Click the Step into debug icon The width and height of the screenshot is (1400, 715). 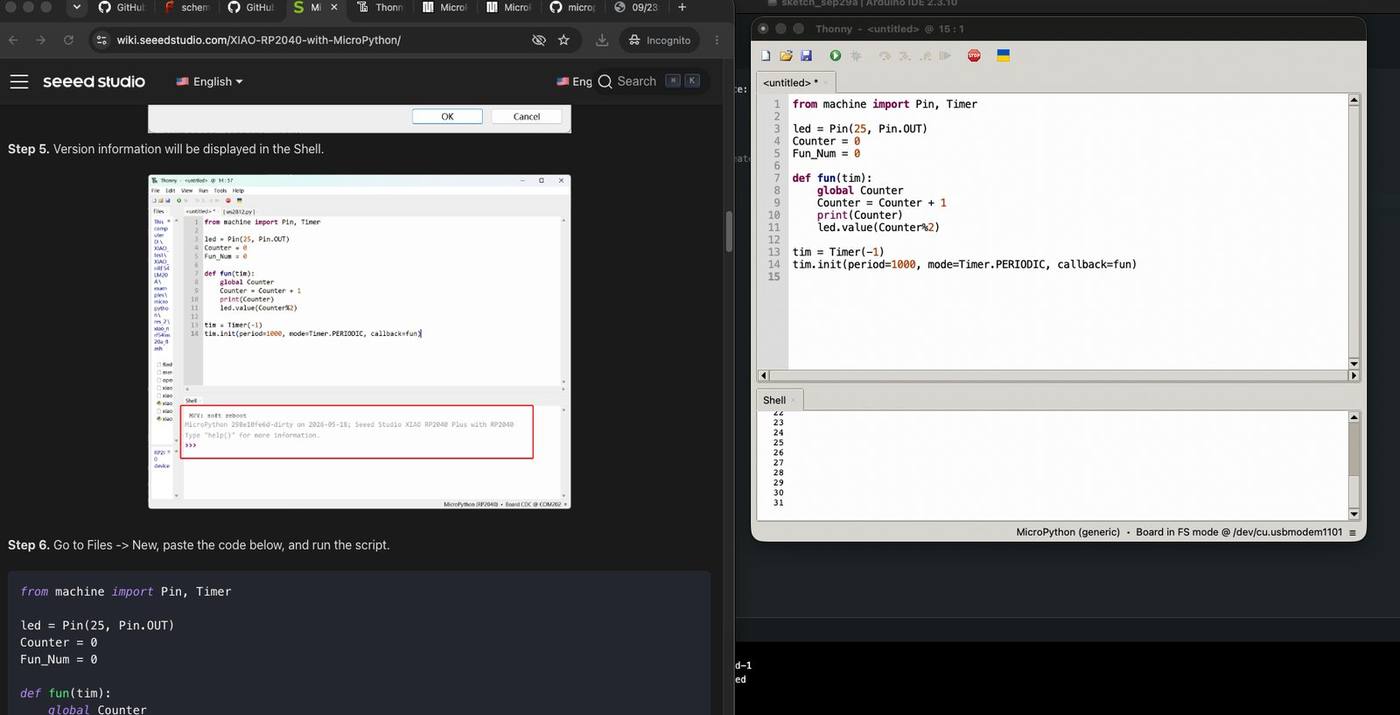(904, 56)
